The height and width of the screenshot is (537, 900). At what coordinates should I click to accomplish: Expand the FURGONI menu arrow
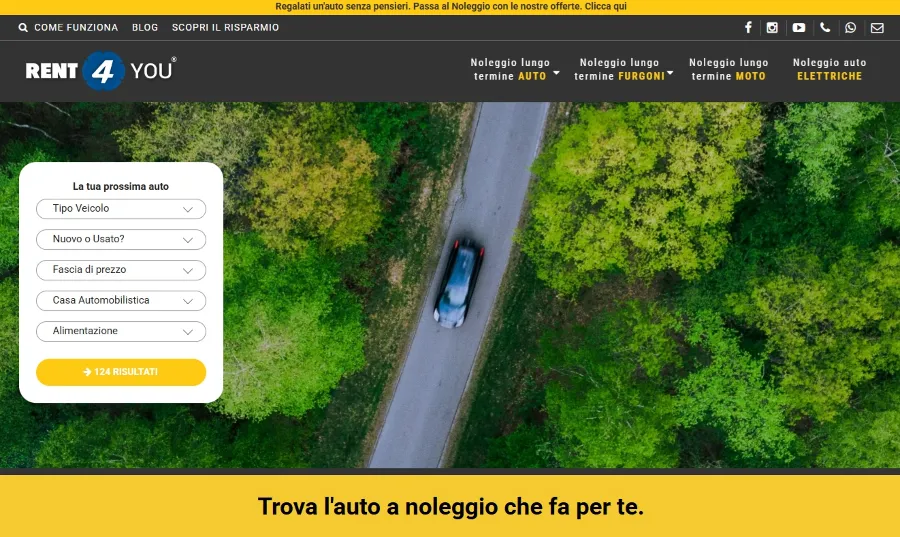(669, 73)
